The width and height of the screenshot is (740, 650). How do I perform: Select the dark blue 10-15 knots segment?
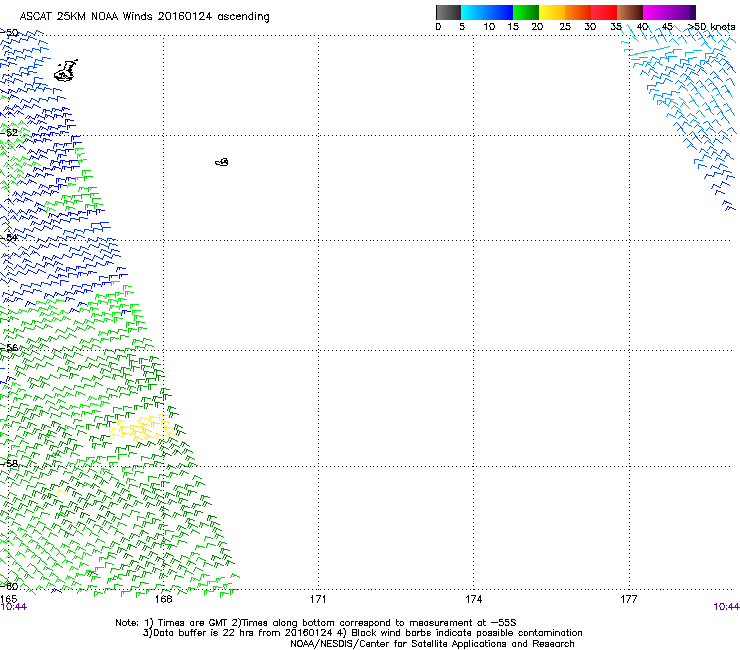click(x=500, y=12)
